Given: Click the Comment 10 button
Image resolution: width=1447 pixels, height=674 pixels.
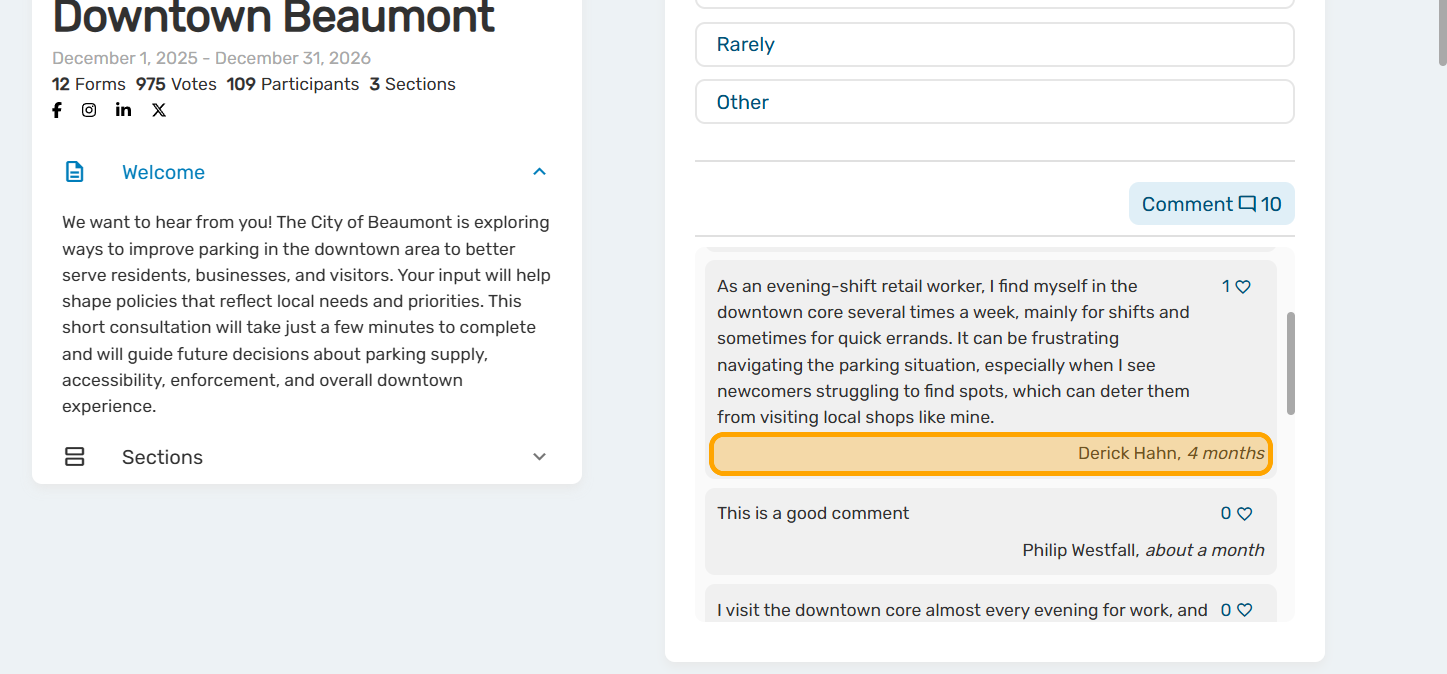Looking at the screenshot, I should point(1211,204).
